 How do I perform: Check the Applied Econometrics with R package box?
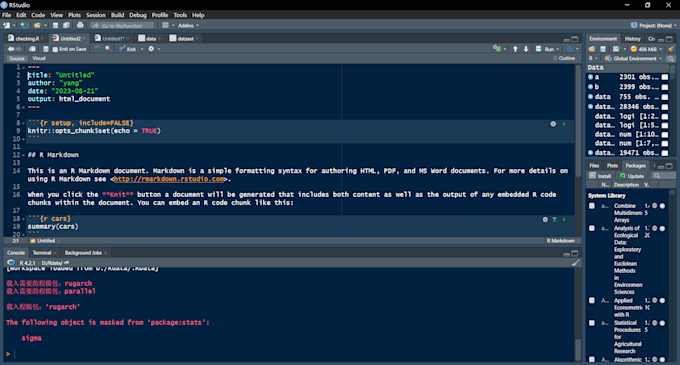[592, 300]
